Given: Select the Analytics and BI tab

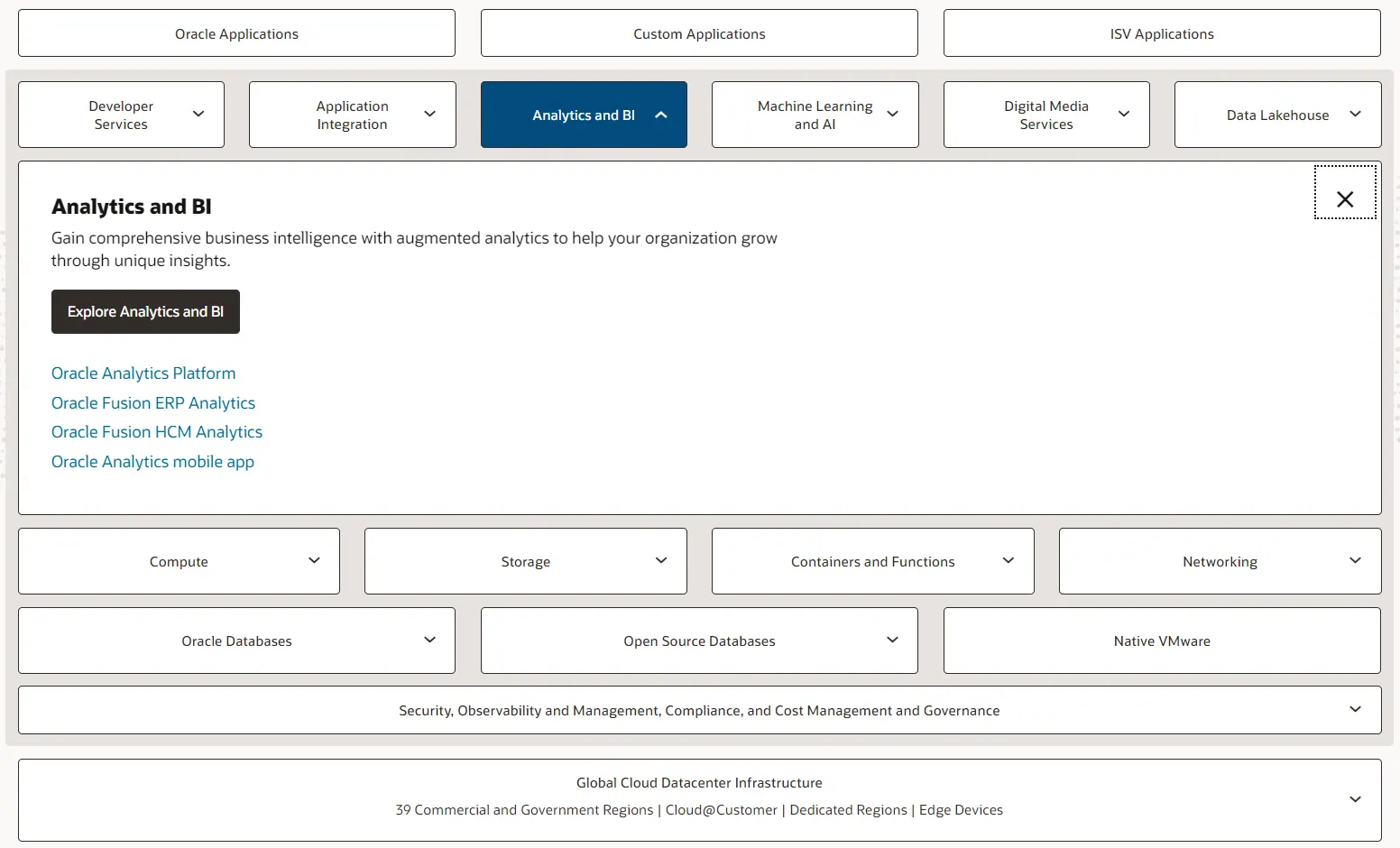Looking at the screenshot, I should (584, 115).
